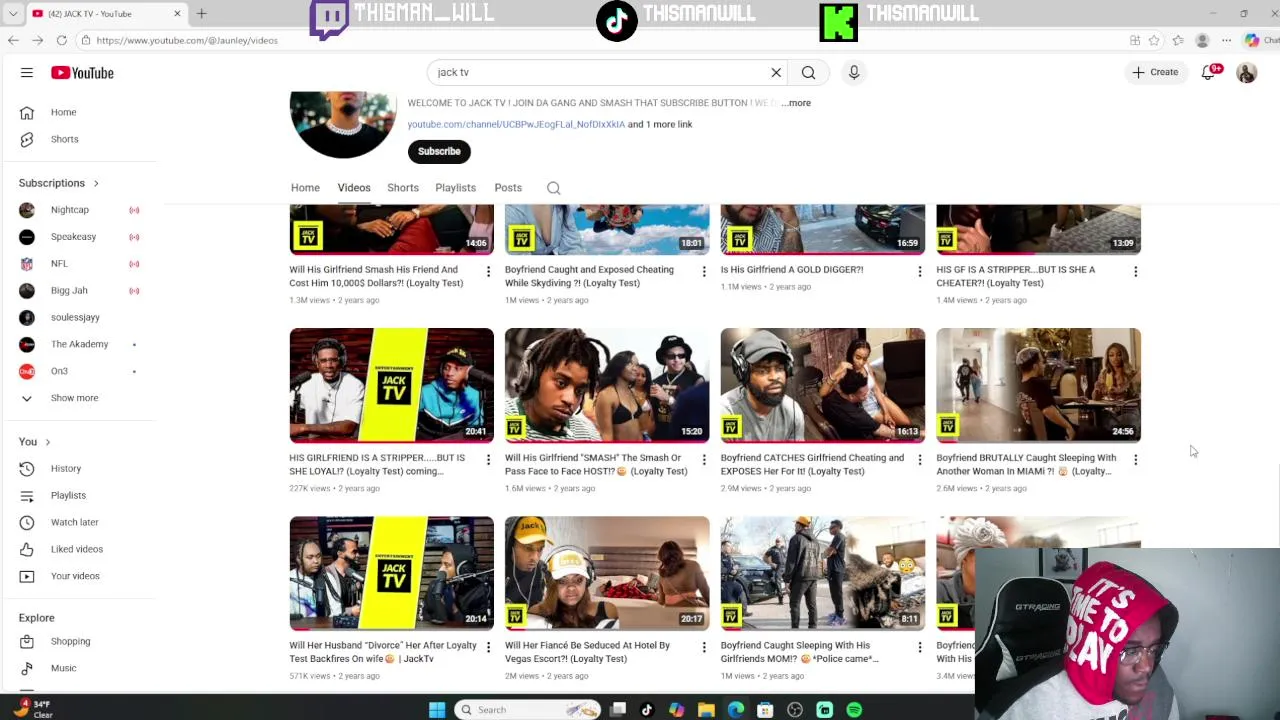Image resolution: width=1280 pixels, height=720 pixels.
Task: Click the YouTube logo
Action: tap(82, 73)
